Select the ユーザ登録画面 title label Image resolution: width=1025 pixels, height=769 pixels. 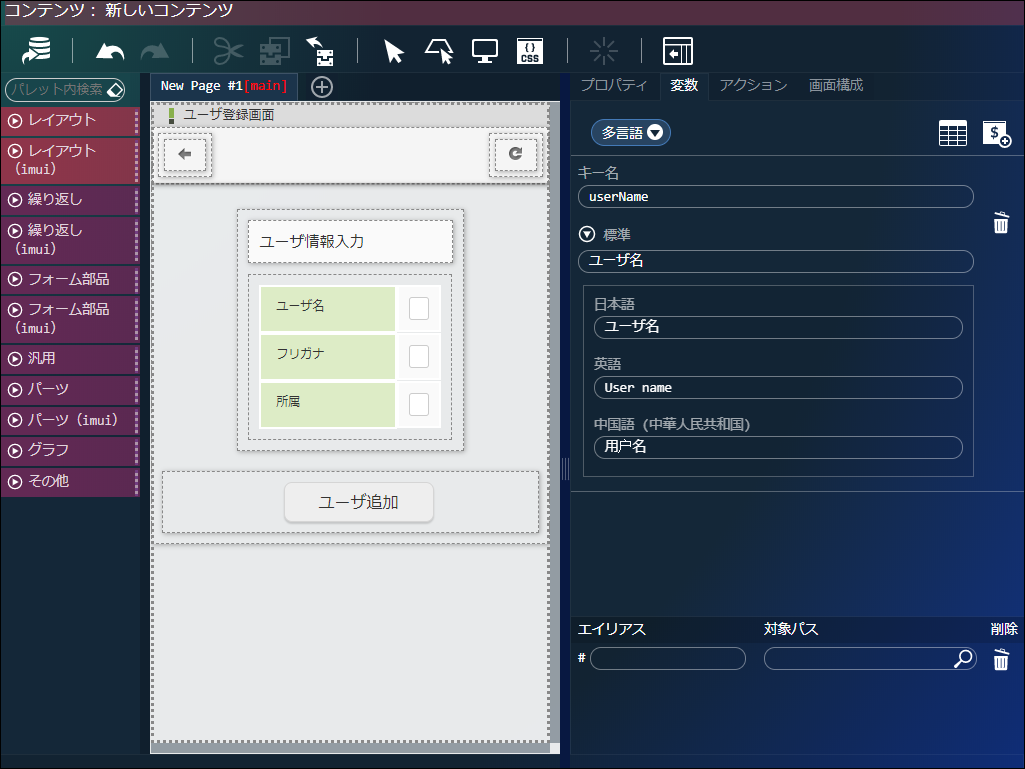[228, 115]
